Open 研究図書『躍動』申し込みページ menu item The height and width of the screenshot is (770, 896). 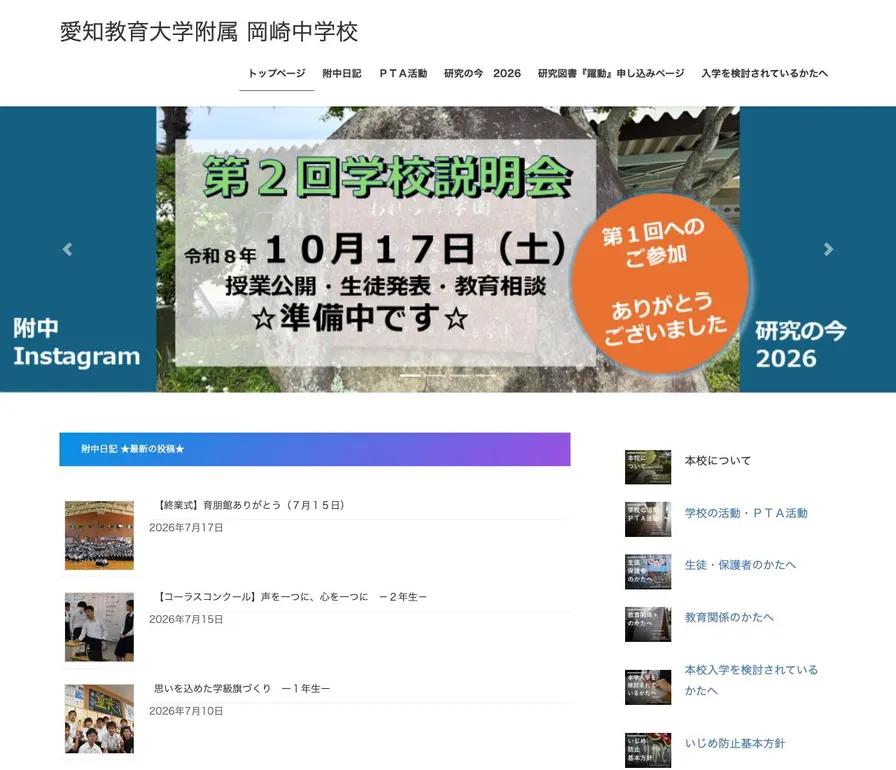pyautogui.click(x=611, y=73)
